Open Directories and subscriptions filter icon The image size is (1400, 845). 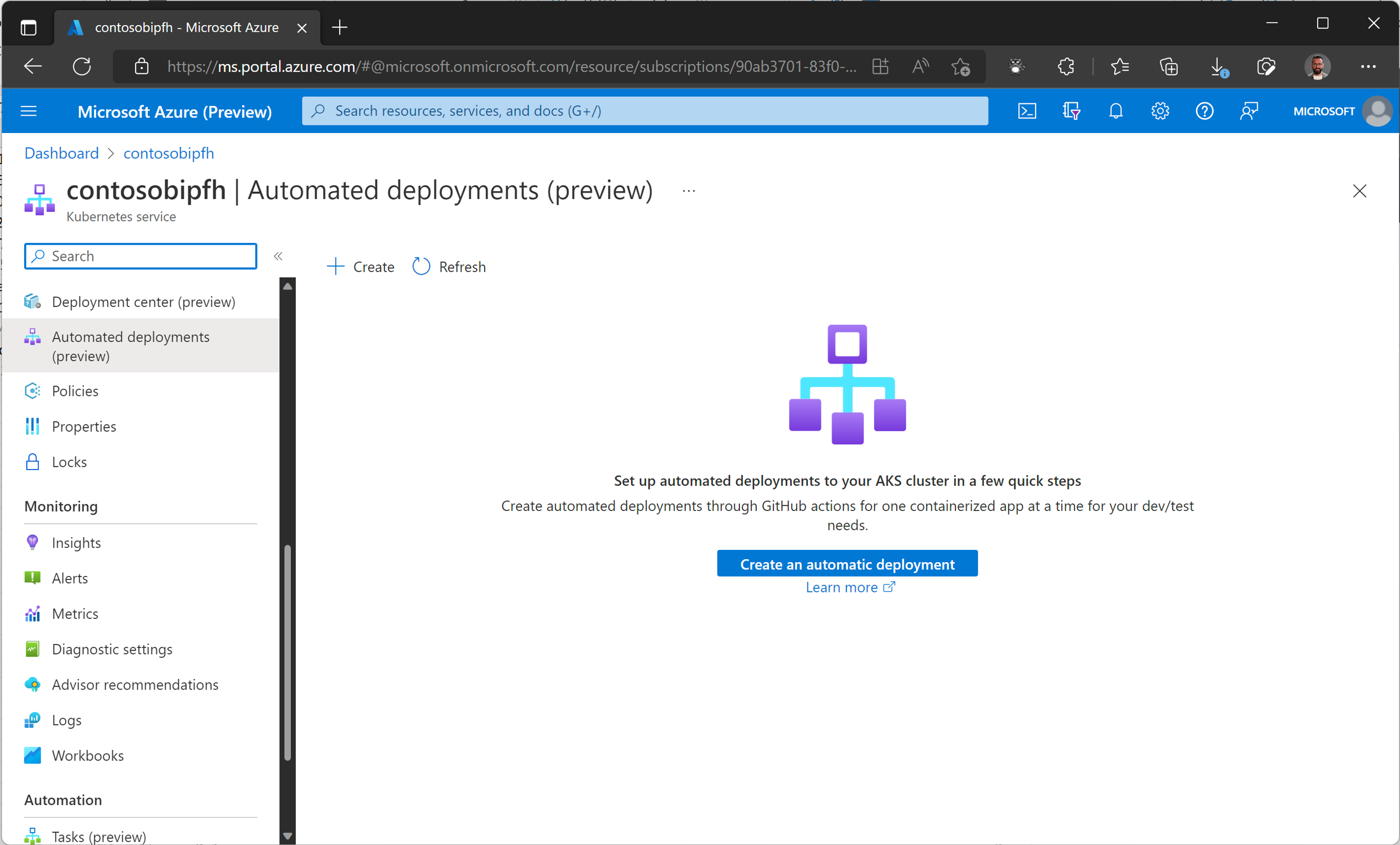(x=1071, y=110)
